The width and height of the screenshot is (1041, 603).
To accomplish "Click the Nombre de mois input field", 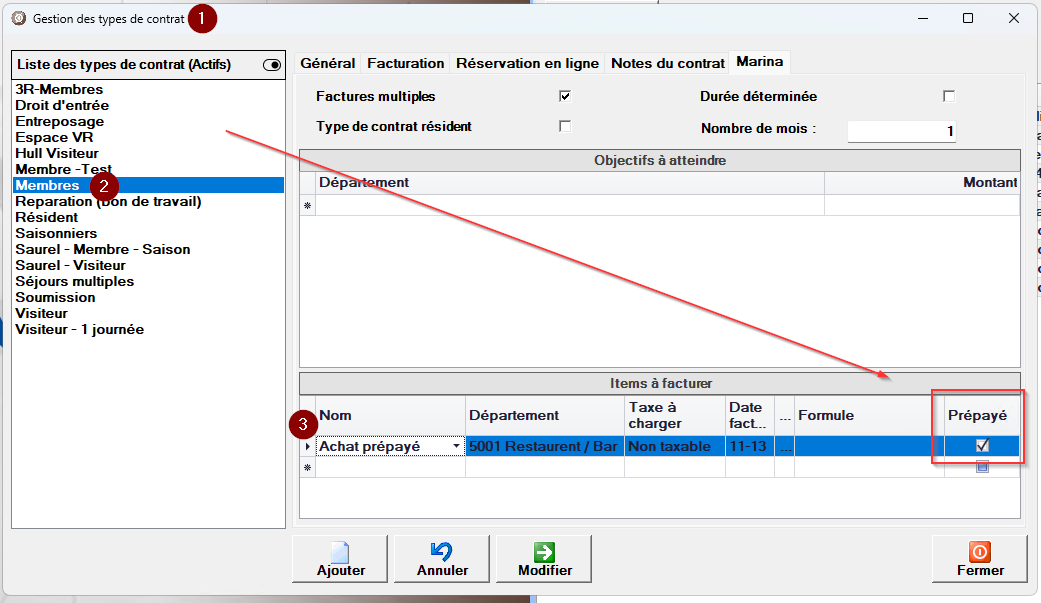I will [x=901, y=131].
